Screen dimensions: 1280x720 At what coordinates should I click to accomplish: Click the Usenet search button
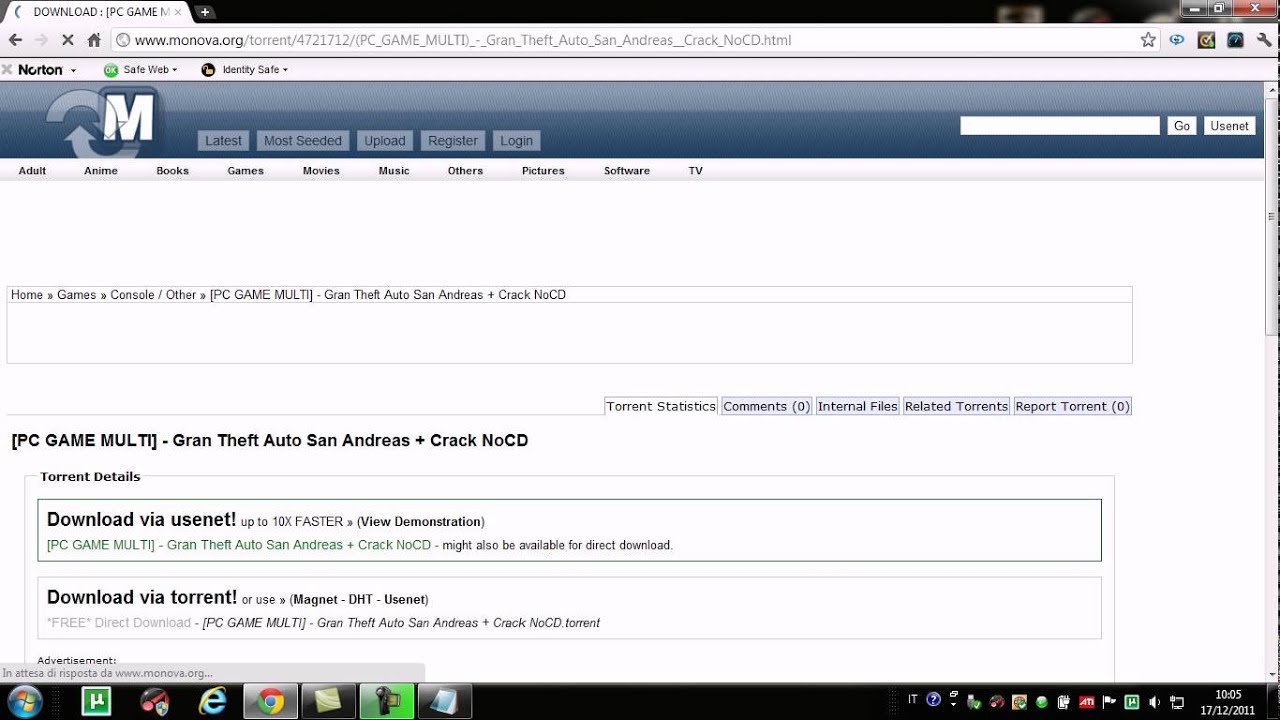[x=1229, y=126]
